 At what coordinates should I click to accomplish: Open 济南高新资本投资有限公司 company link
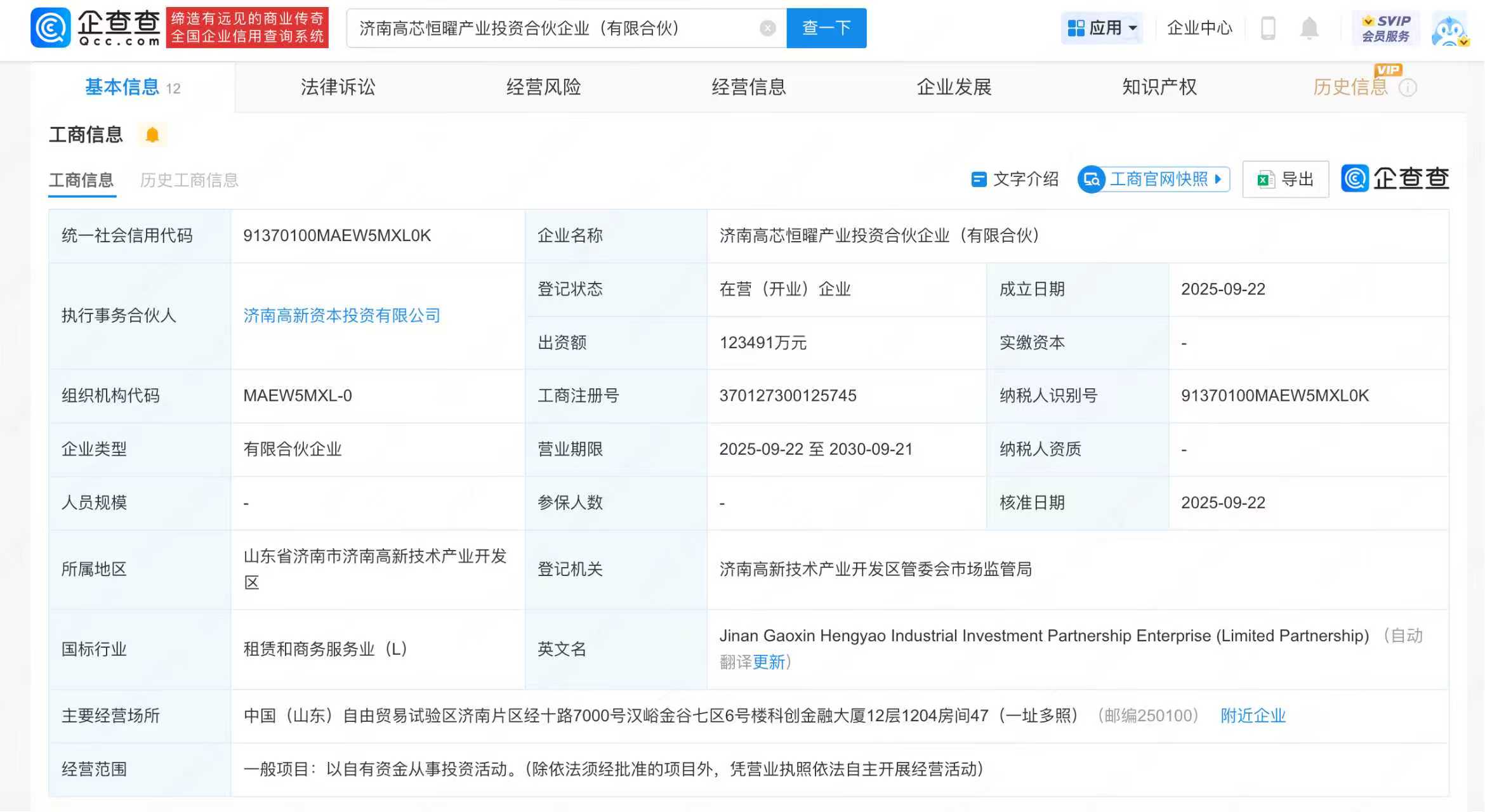pos(341,315)
